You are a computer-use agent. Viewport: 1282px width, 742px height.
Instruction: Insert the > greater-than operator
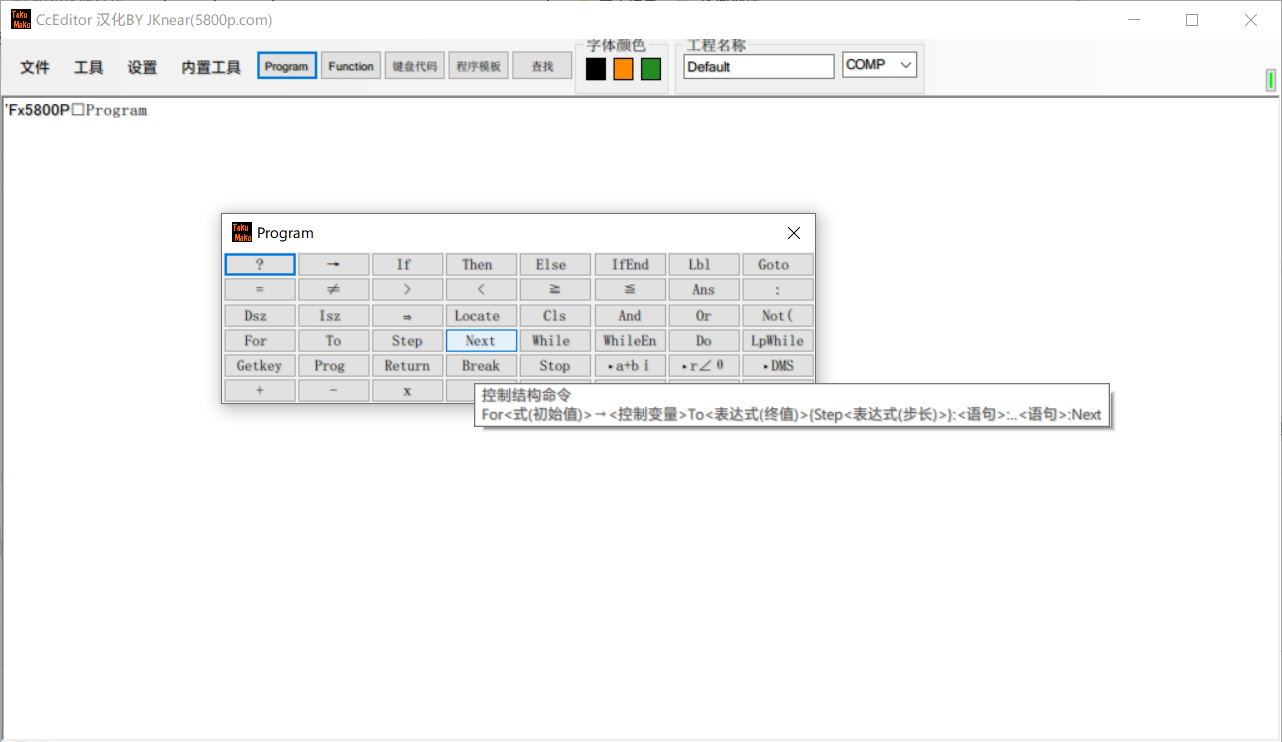pyautogui.click(x=407, y=290)
